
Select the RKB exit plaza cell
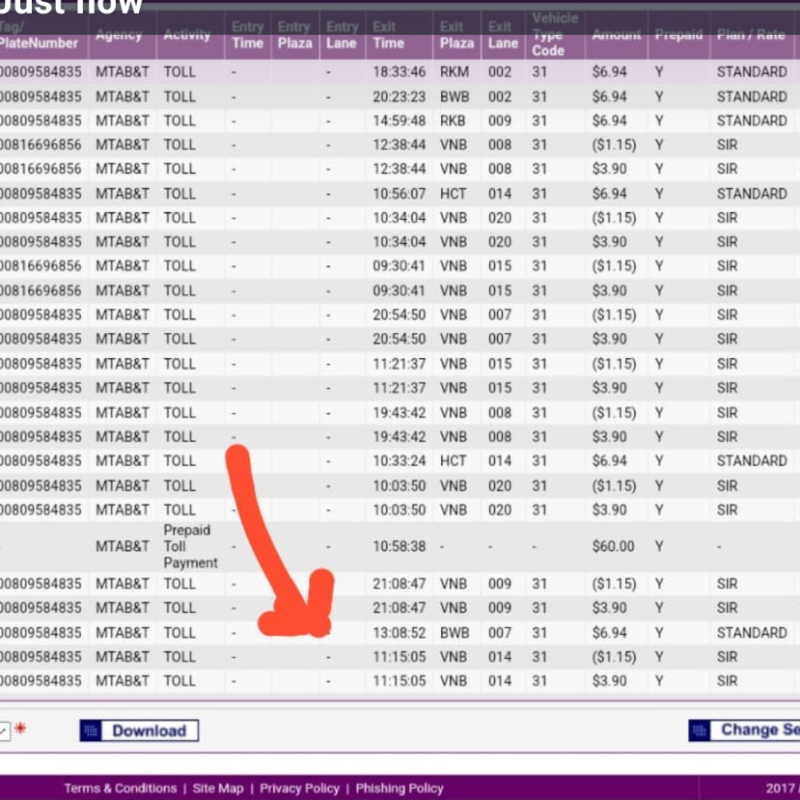tap(453, 121)
